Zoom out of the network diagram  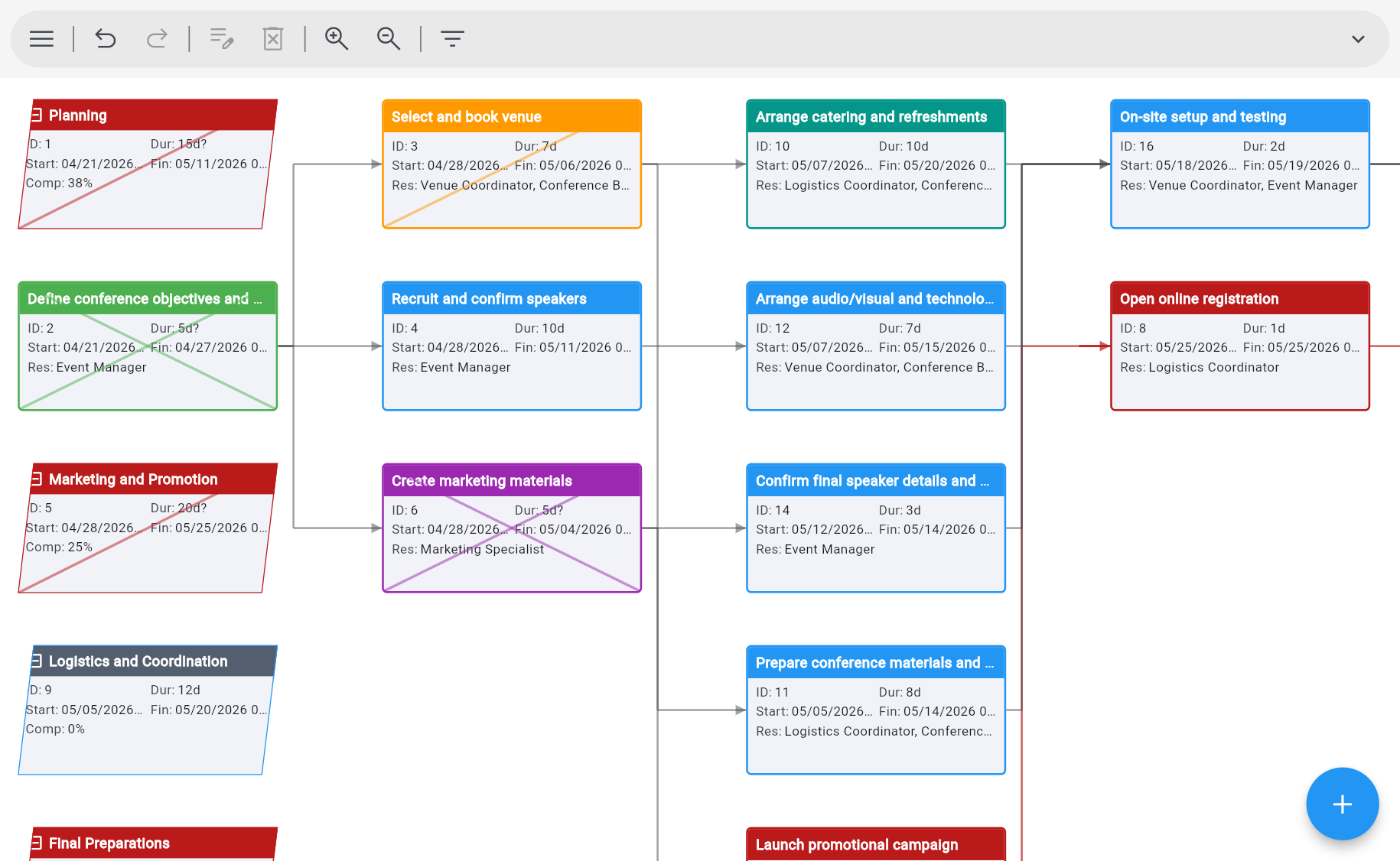(389, 38)
